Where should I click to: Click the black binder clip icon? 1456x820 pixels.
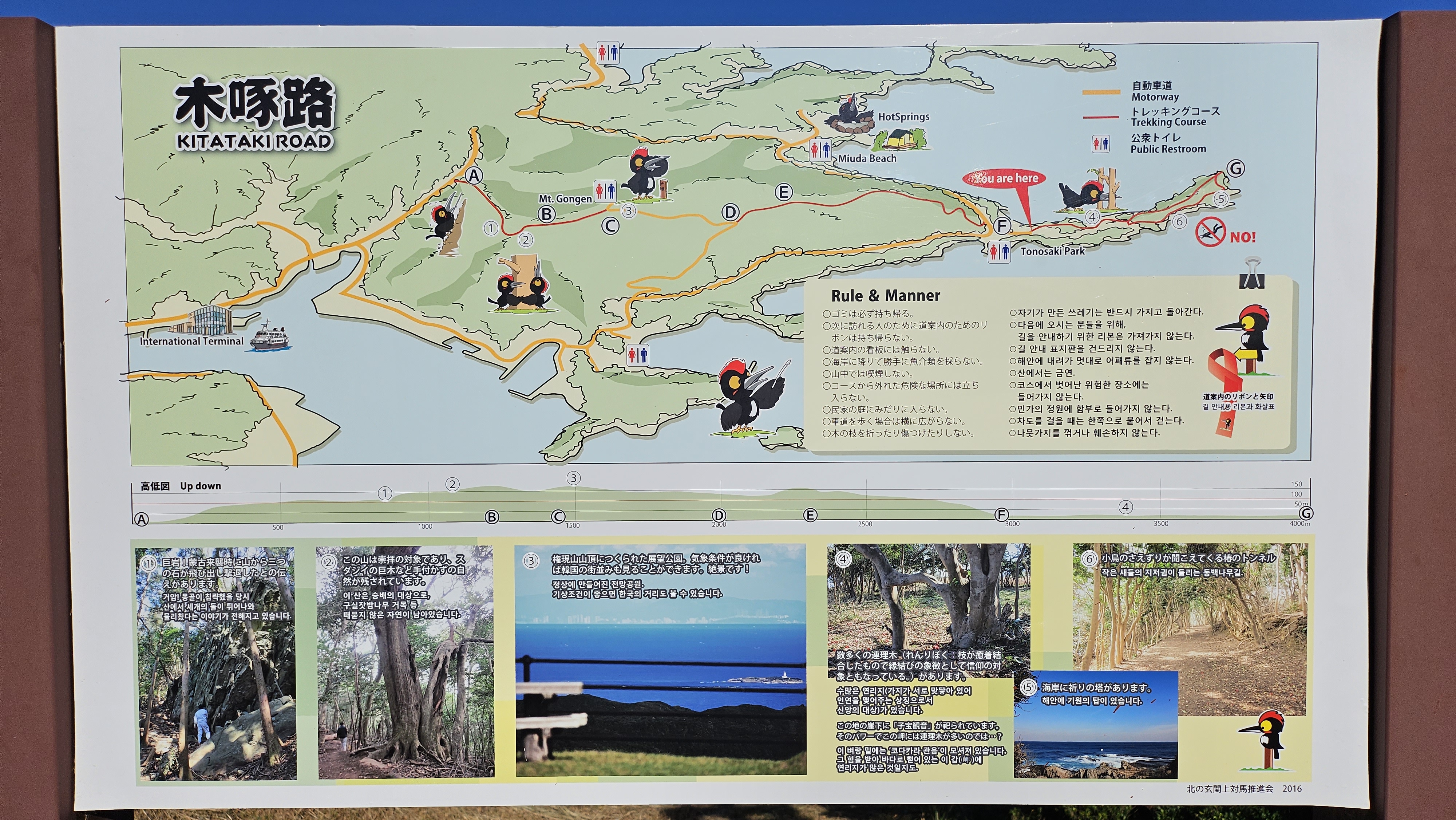click(1252, 273)
